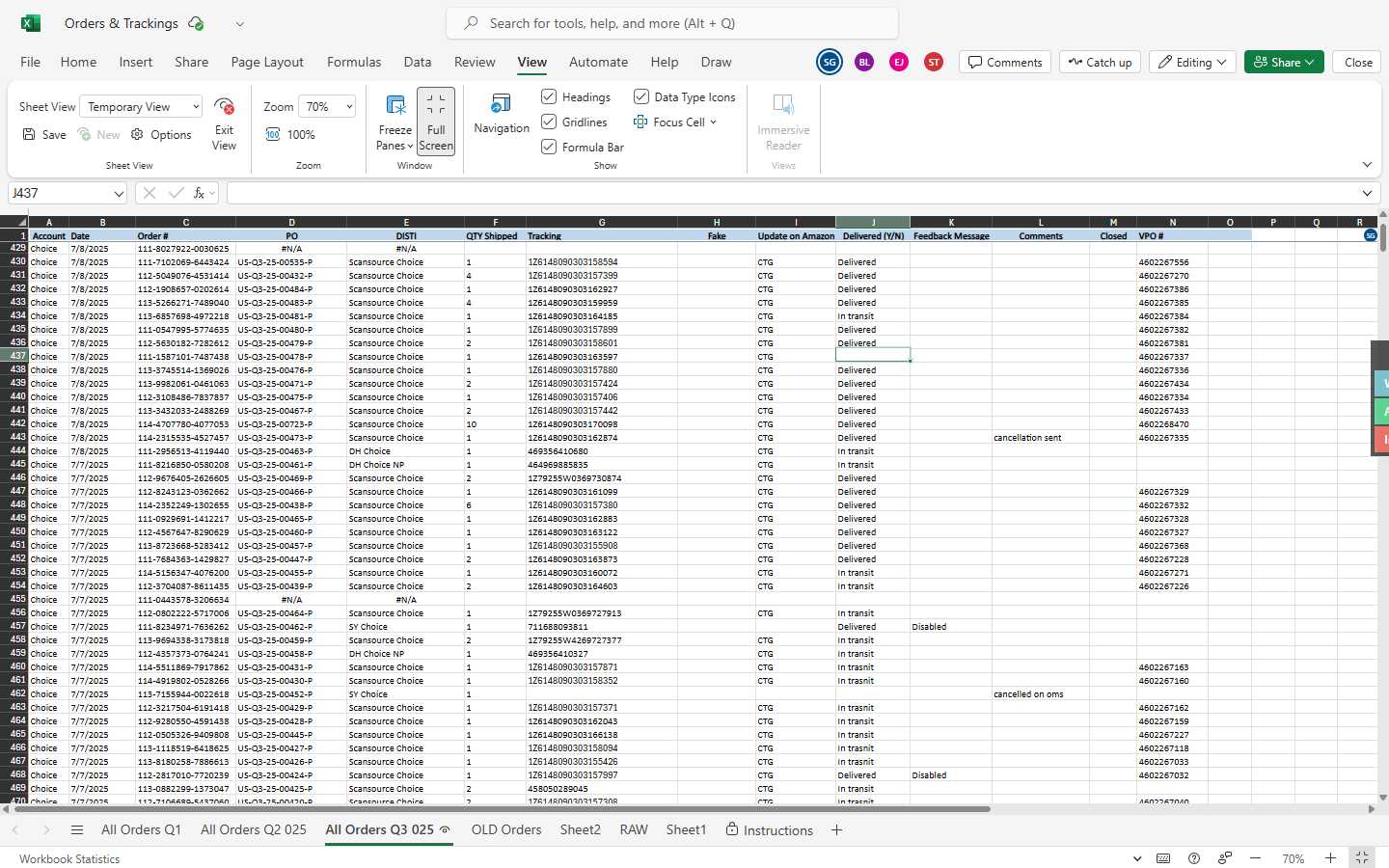The width and height of the screenshot is (1389, 868).
Task: Click the Excel app logo icon
Action: [31, 23]
